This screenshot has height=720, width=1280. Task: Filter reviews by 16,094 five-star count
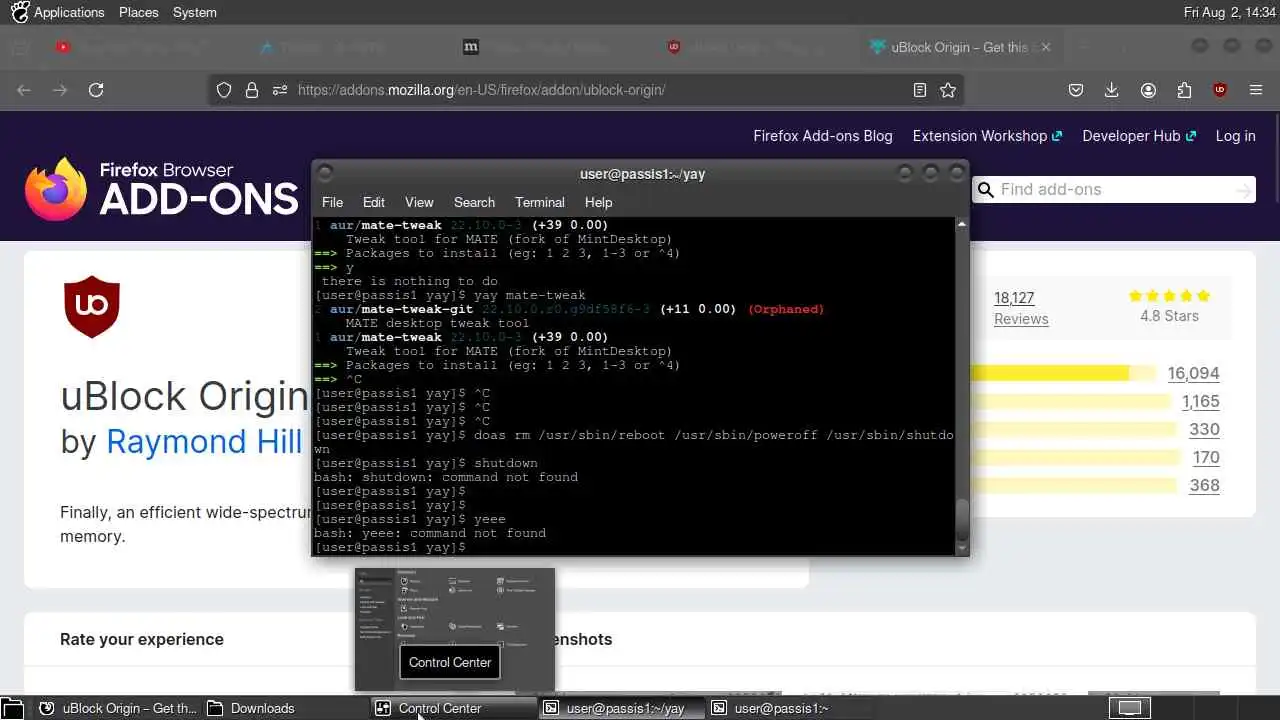tap(1193, 373)
